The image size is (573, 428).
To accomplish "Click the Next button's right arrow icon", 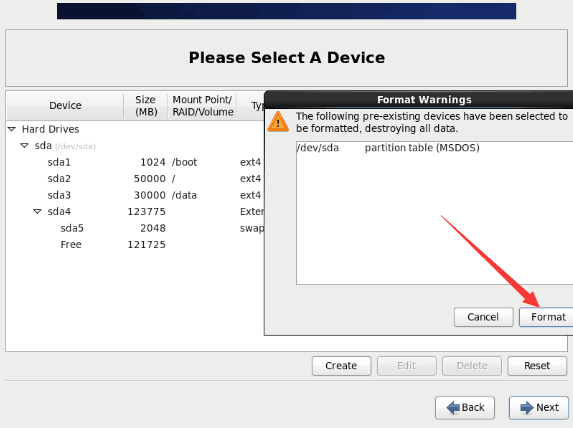I will 527,407.
